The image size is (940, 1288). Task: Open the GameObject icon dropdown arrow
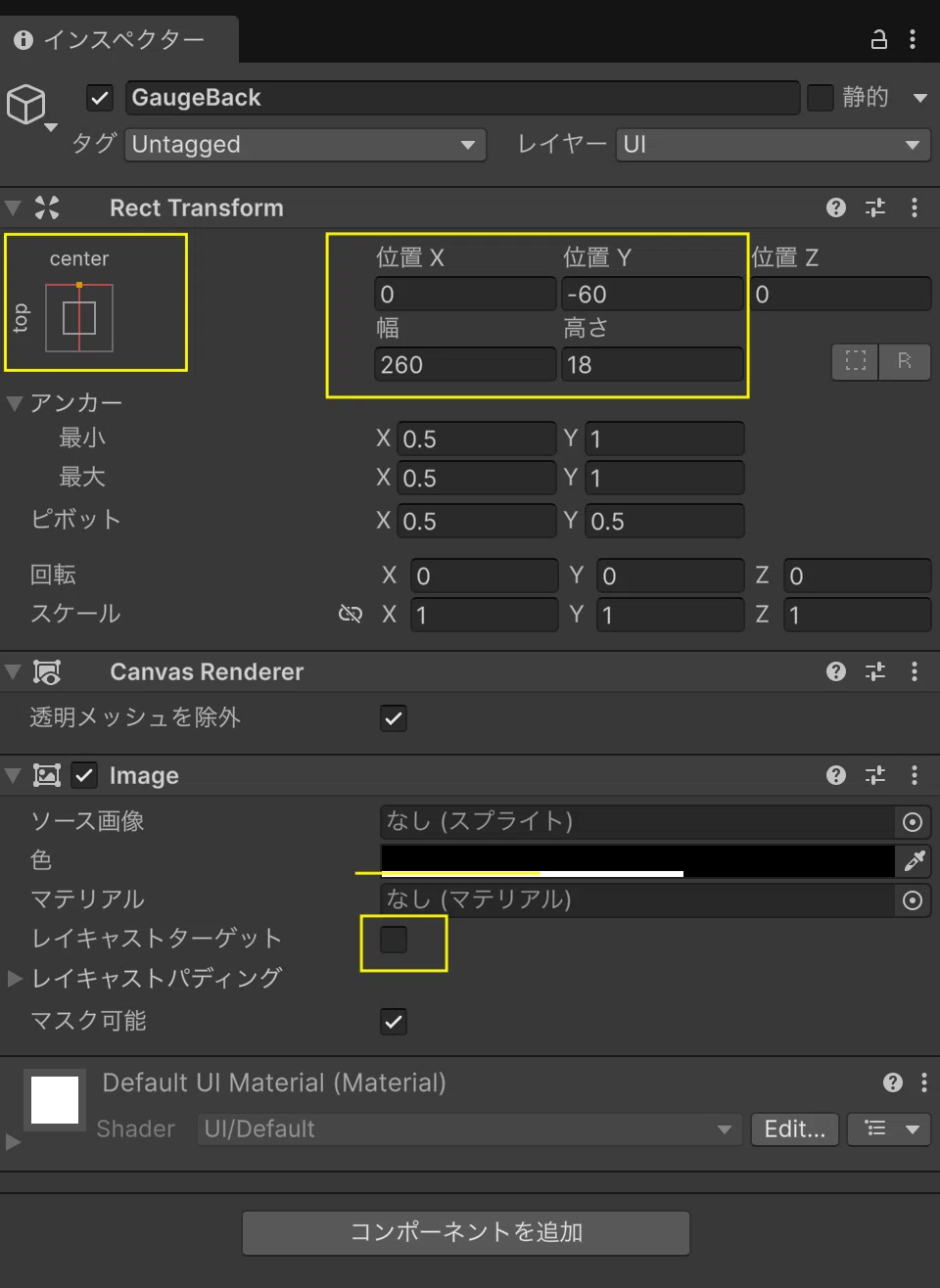[x=51, y=127]
